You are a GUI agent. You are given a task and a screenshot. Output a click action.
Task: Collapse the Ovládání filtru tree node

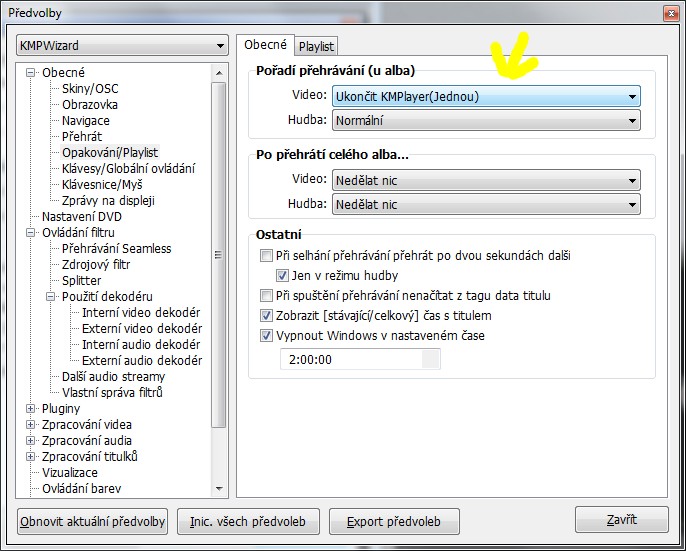point(30,233)
